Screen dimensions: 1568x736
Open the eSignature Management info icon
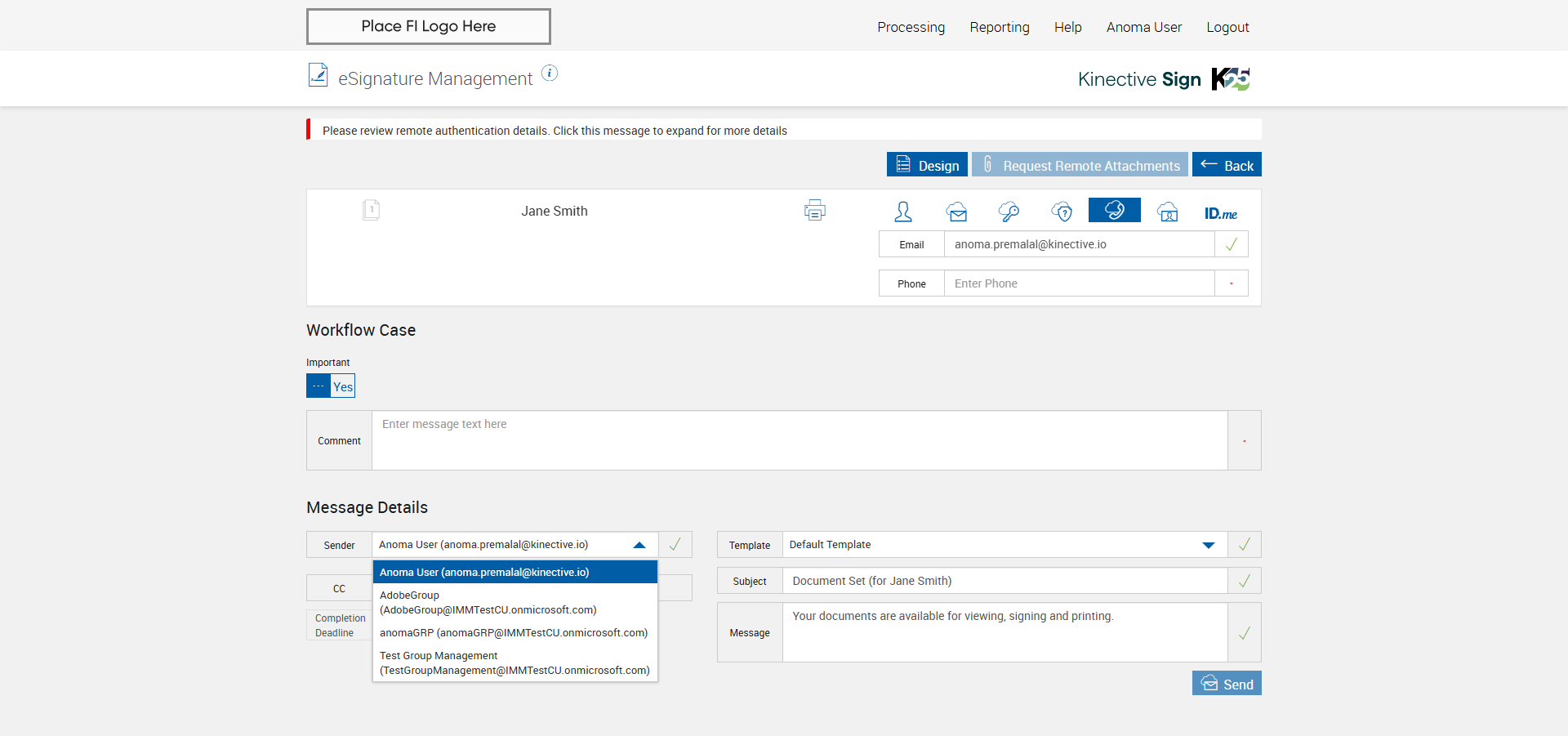(550, 74)
